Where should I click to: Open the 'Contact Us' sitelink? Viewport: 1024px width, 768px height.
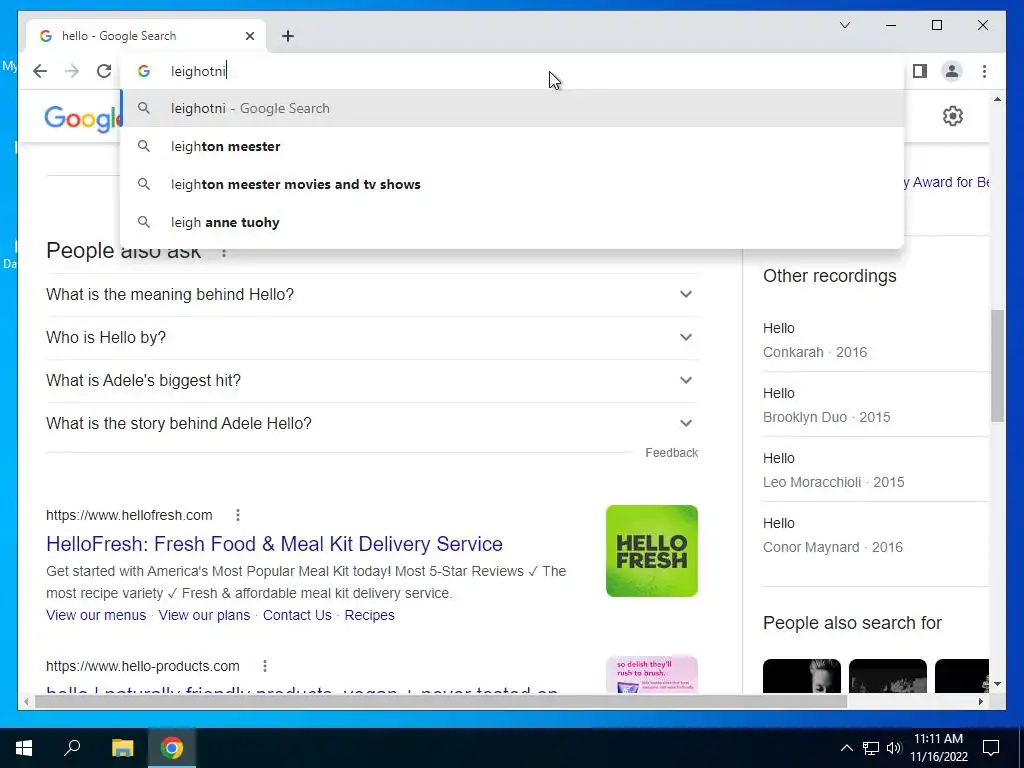(x=297, y=615)
